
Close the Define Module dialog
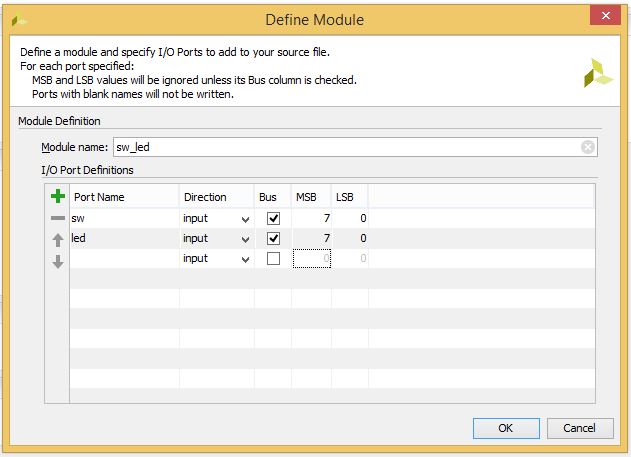pyautogui.click(x=605, y=15)
